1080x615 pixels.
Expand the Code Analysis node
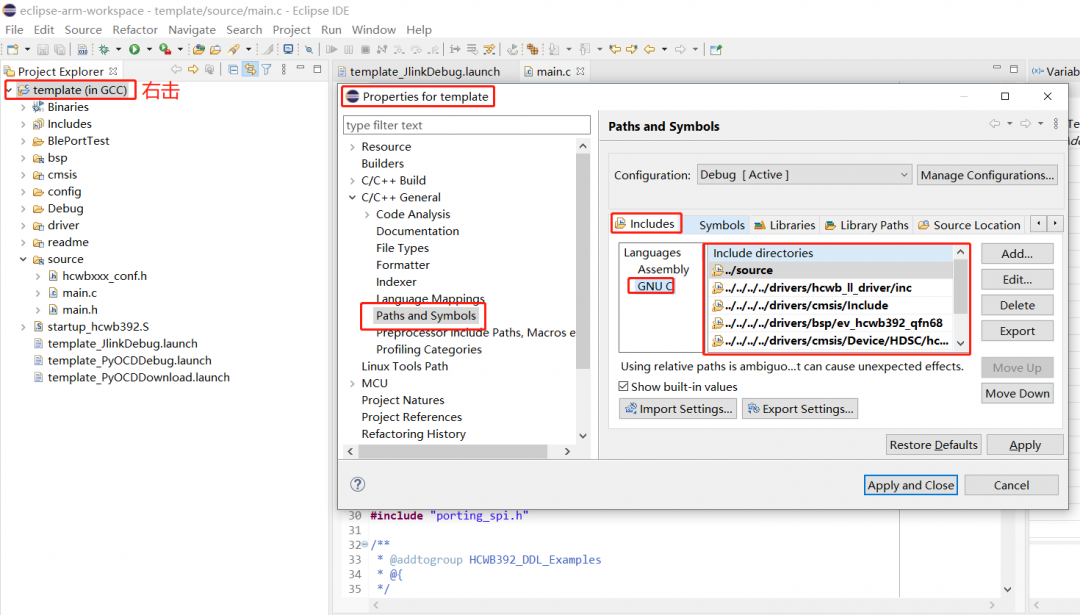point(367,215)
